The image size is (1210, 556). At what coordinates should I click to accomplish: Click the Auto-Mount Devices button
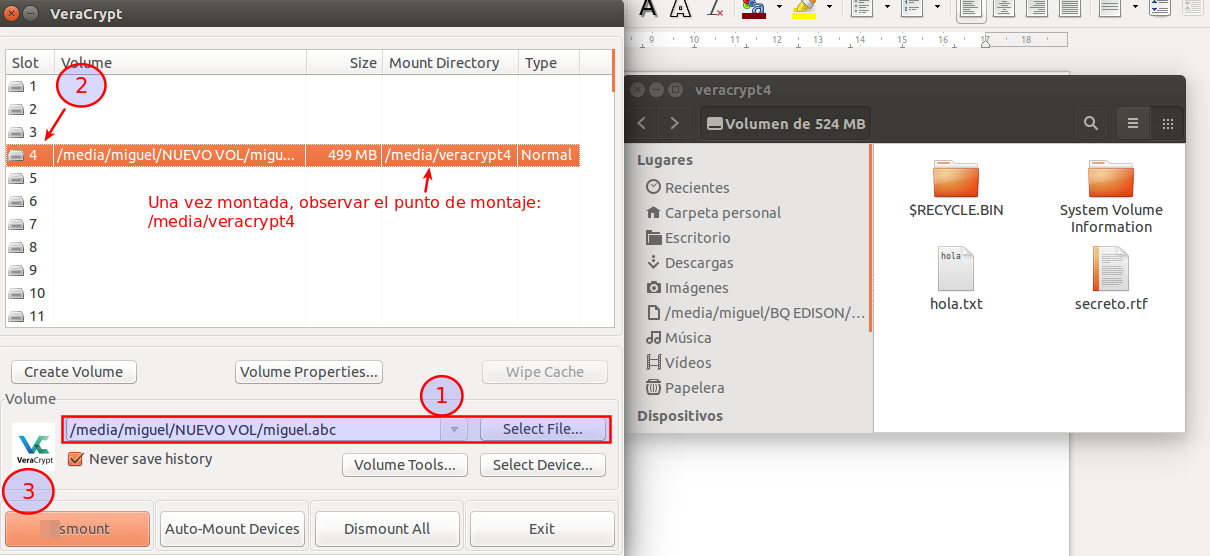(232, 528)
